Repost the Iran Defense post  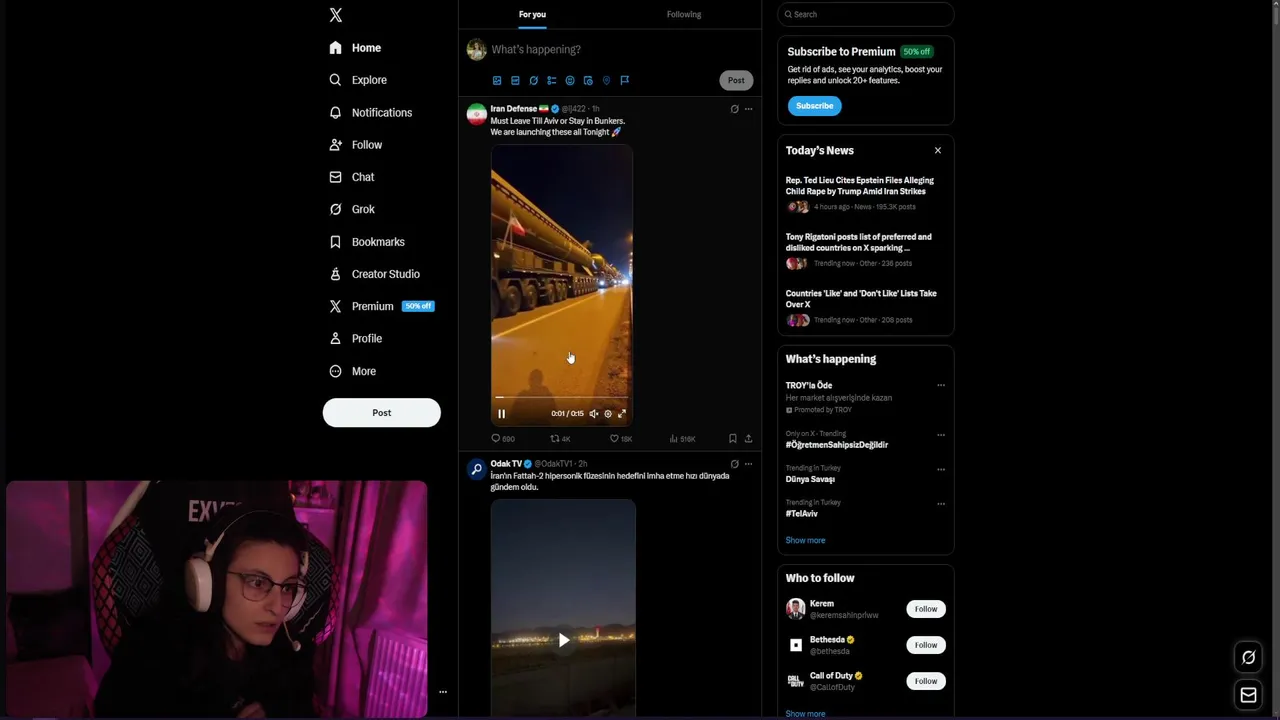[560, 439]
